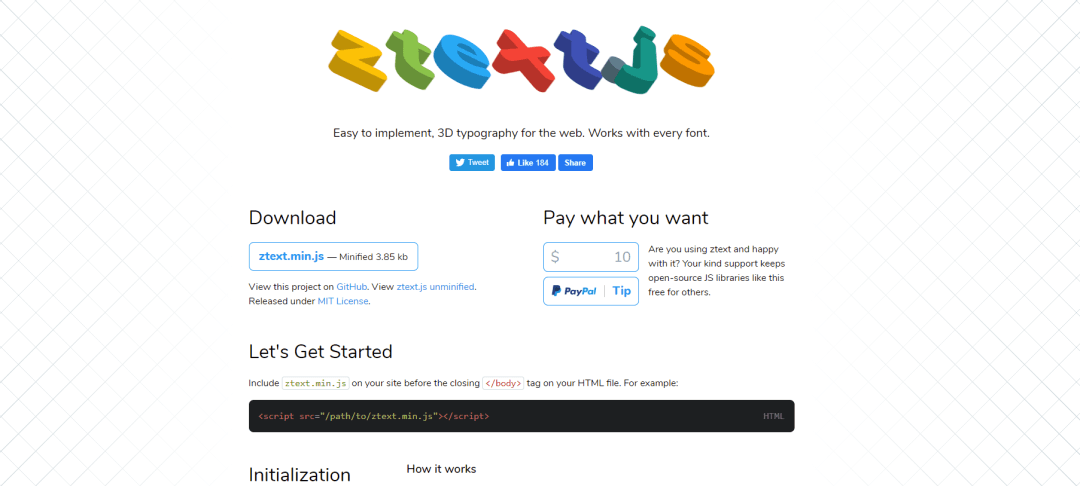The height and width of the screenshot is (486, 1080).
Task: Click the script tag code block
Action: pos(521,416)
